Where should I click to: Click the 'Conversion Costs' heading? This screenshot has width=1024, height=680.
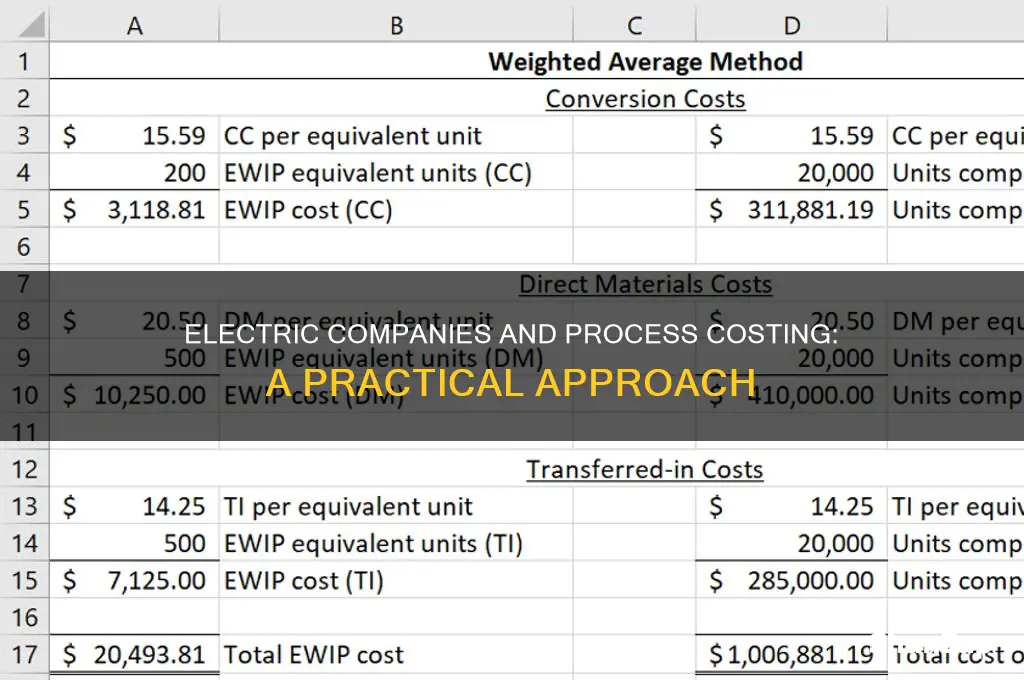point(645,99)
